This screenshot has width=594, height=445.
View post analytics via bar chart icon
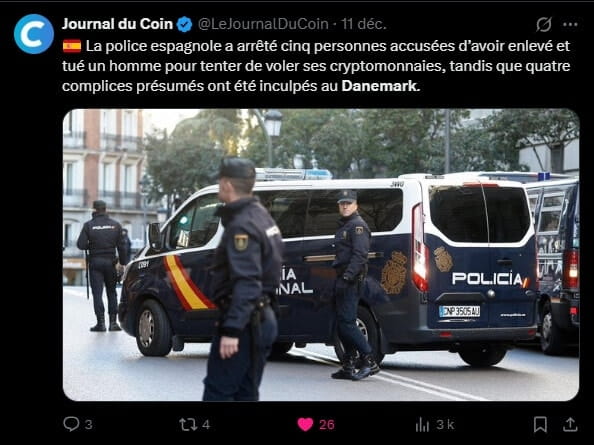click(x=422, y=425)
